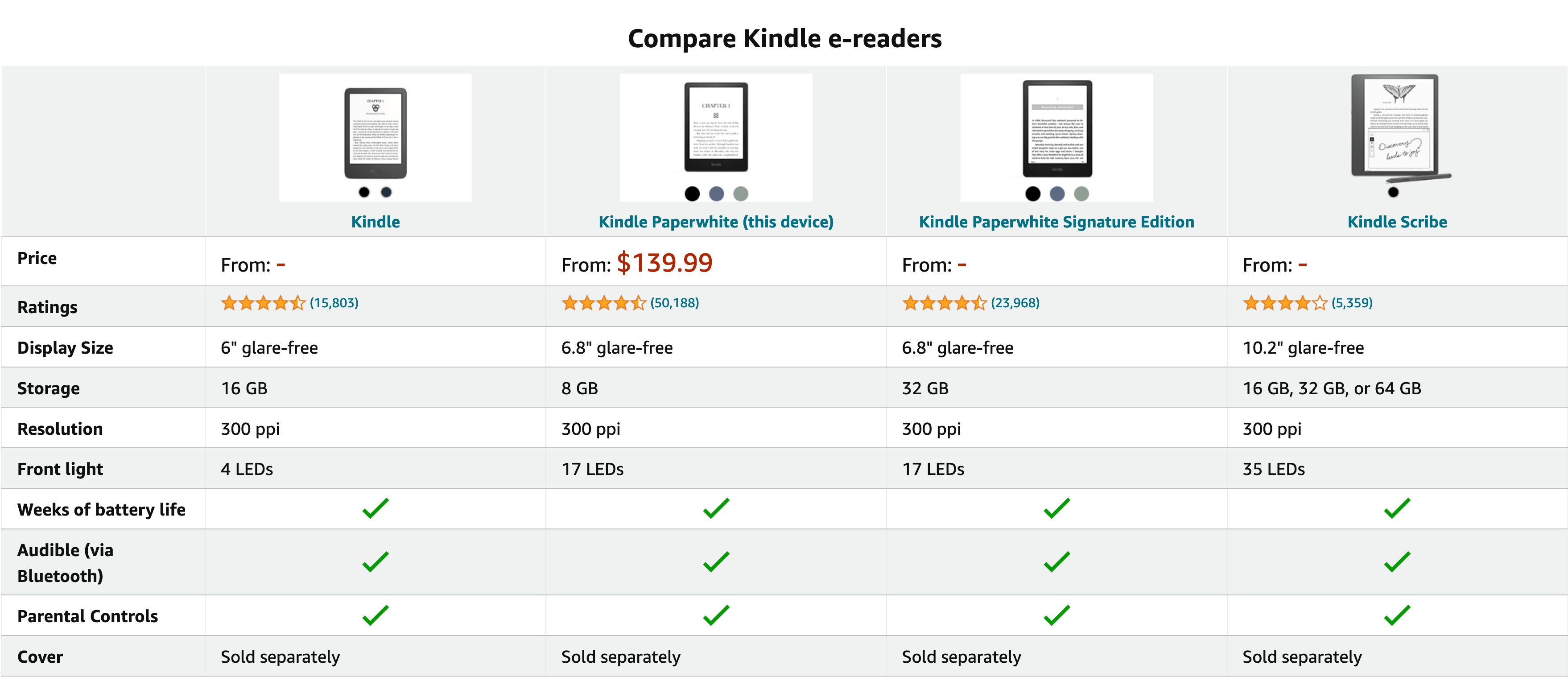Click the Paperwhite Signature Edition device image
The image size is (1568, 677).
[x=1057, y=128]
